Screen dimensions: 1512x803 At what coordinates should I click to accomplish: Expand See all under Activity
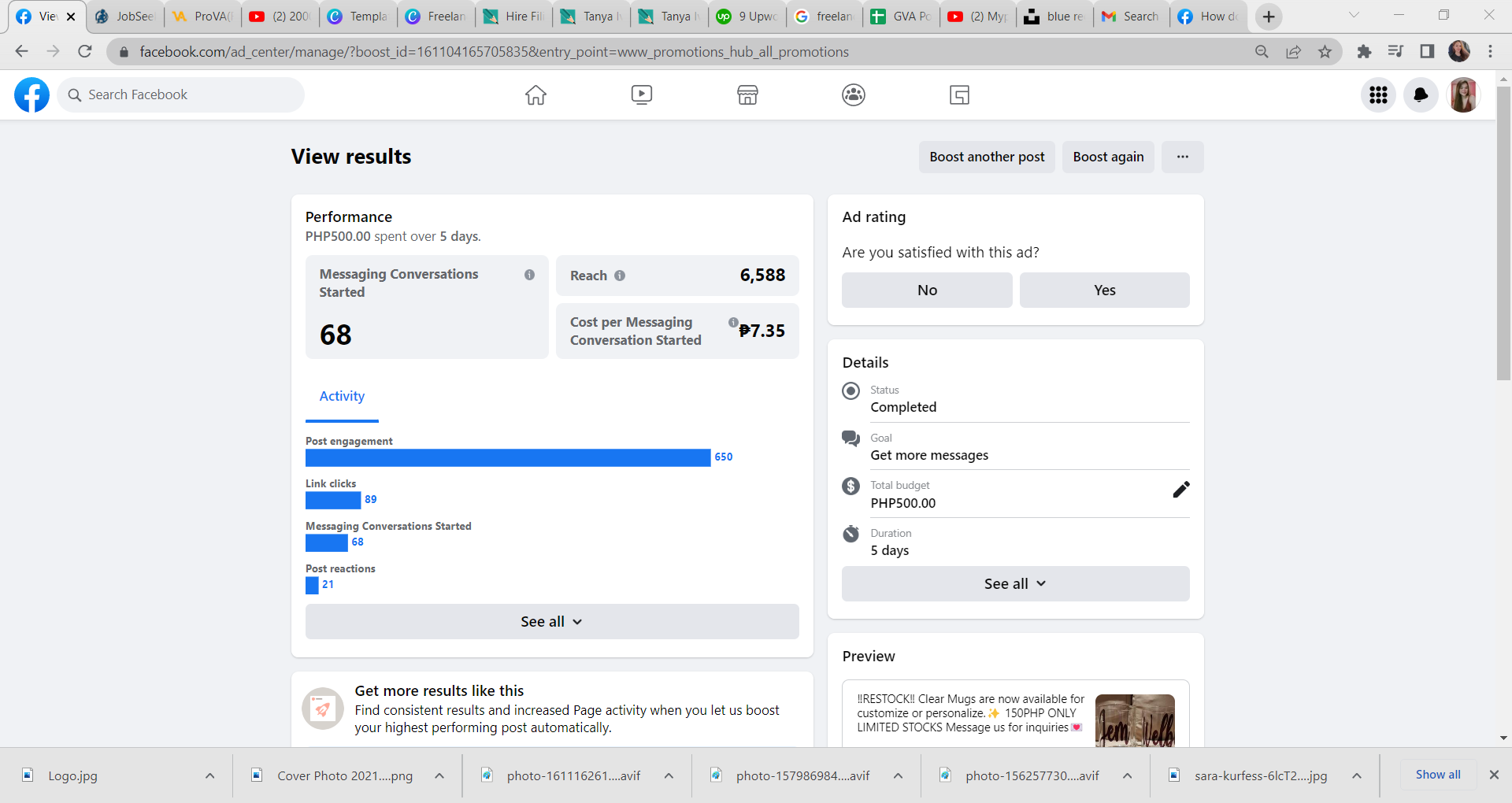(x=551, y=622)
